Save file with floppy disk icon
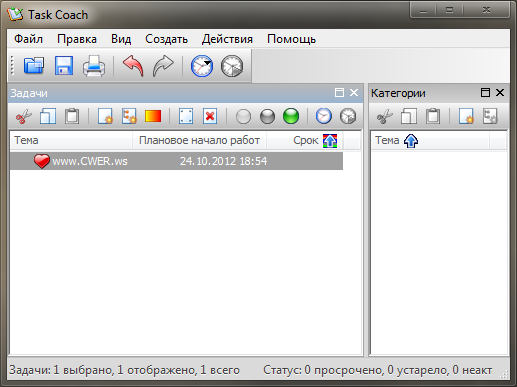 [x=64, y=65]
